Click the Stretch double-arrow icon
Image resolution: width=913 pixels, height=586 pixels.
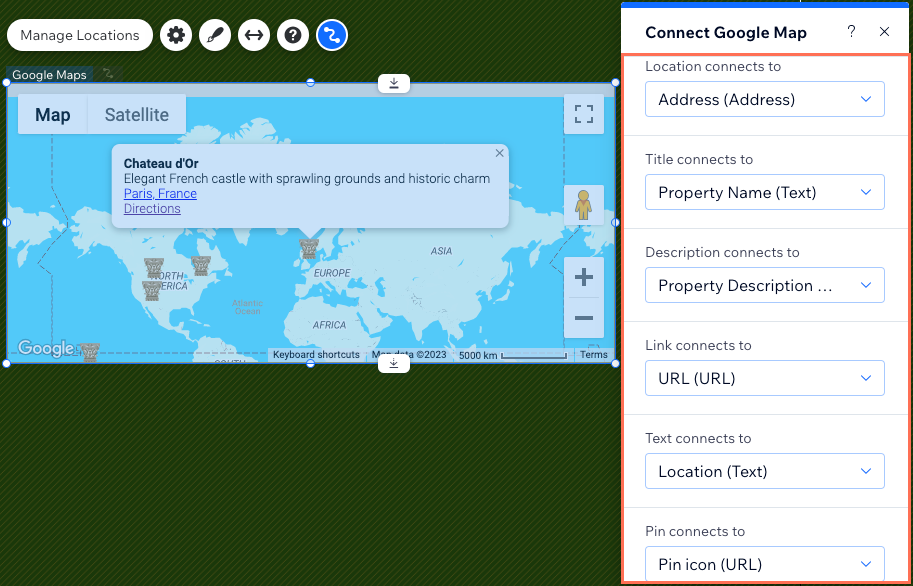click(254, 36)
